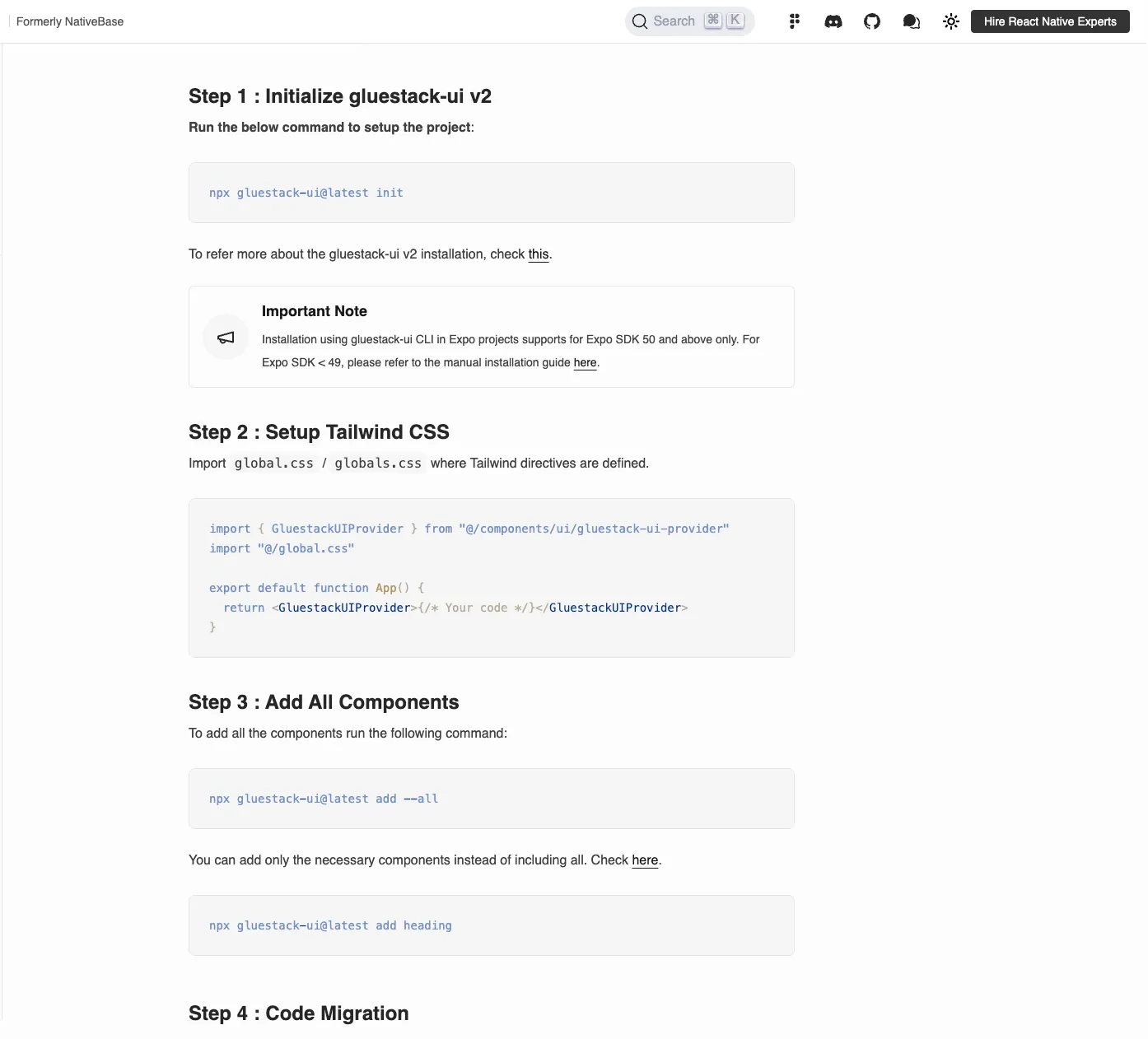The width and height of the screenshot is (1148, 1039).
Task: Open the 'this' link about gluestack-ui v2 installation
Action: click(538, 254)
